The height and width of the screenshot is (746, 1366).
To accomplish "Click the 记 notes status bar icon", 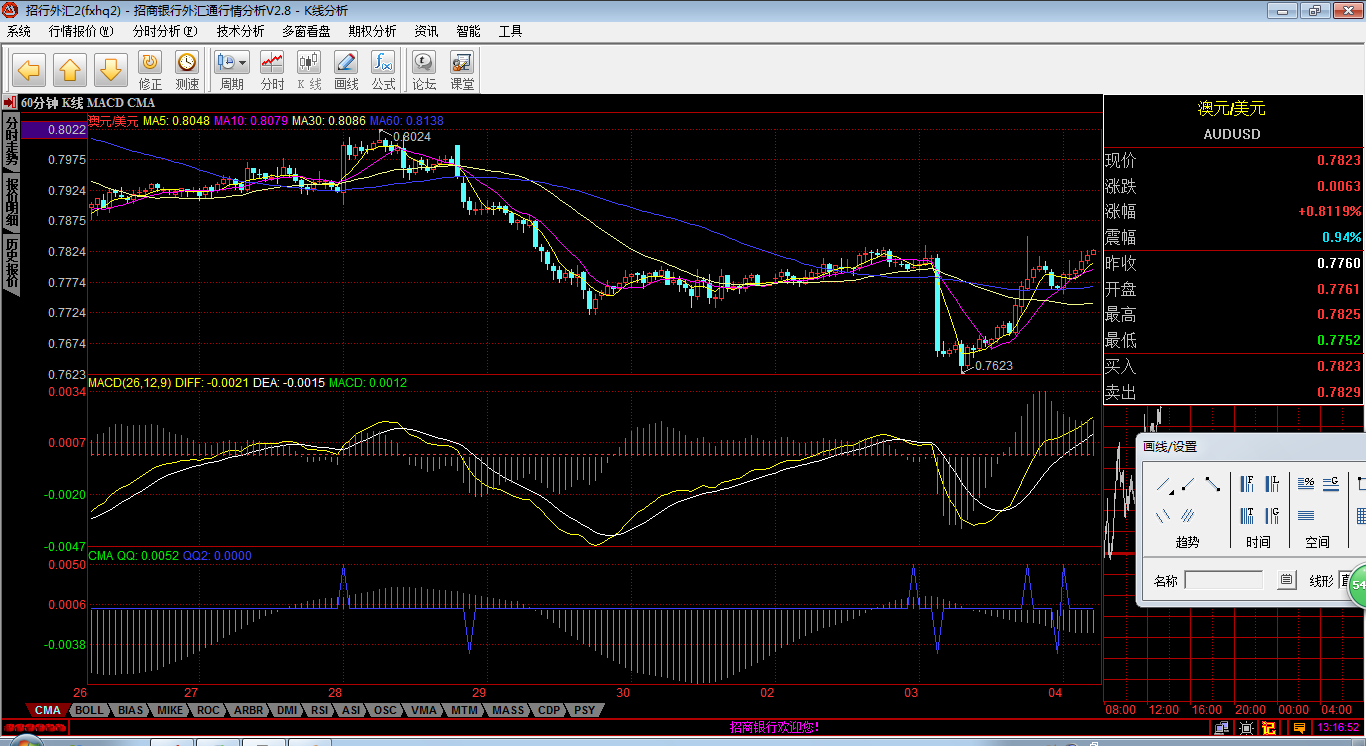I will pos(1269,727).
